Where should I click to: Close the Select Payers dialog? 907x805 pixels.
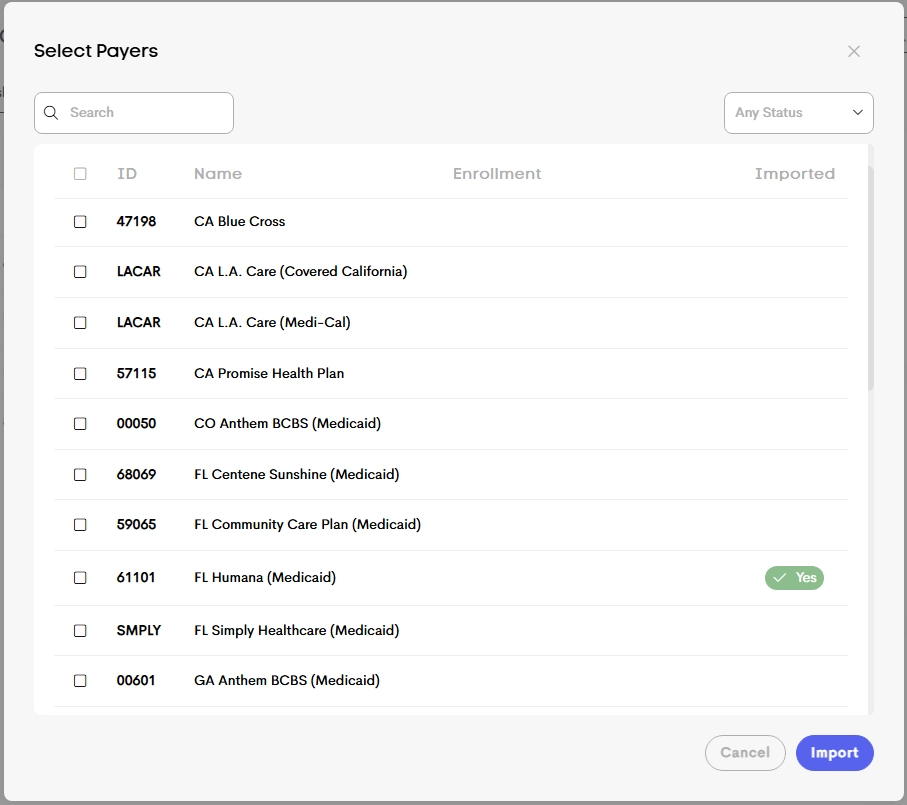(x=854, y=51)
